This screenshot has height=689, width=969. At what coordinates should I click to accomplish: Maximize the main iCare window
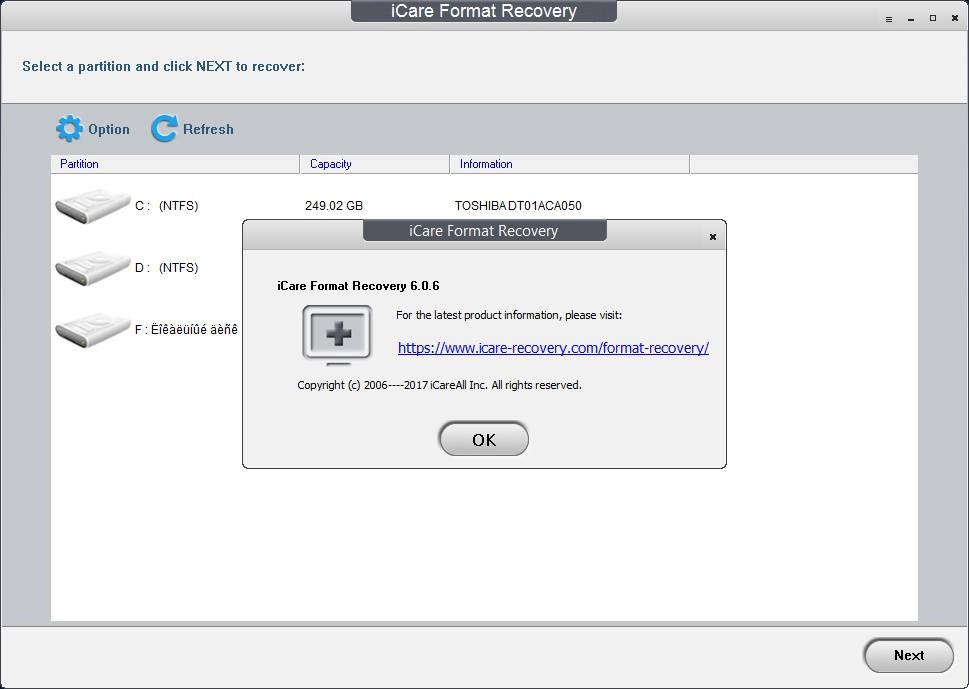(x=933, y=19)
